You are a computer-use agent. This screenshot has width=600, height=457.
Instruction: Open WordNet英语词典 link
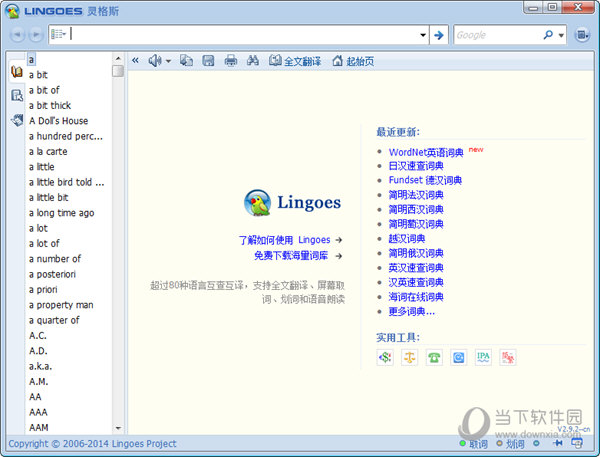pyautogui.click(x=426, y=152)
